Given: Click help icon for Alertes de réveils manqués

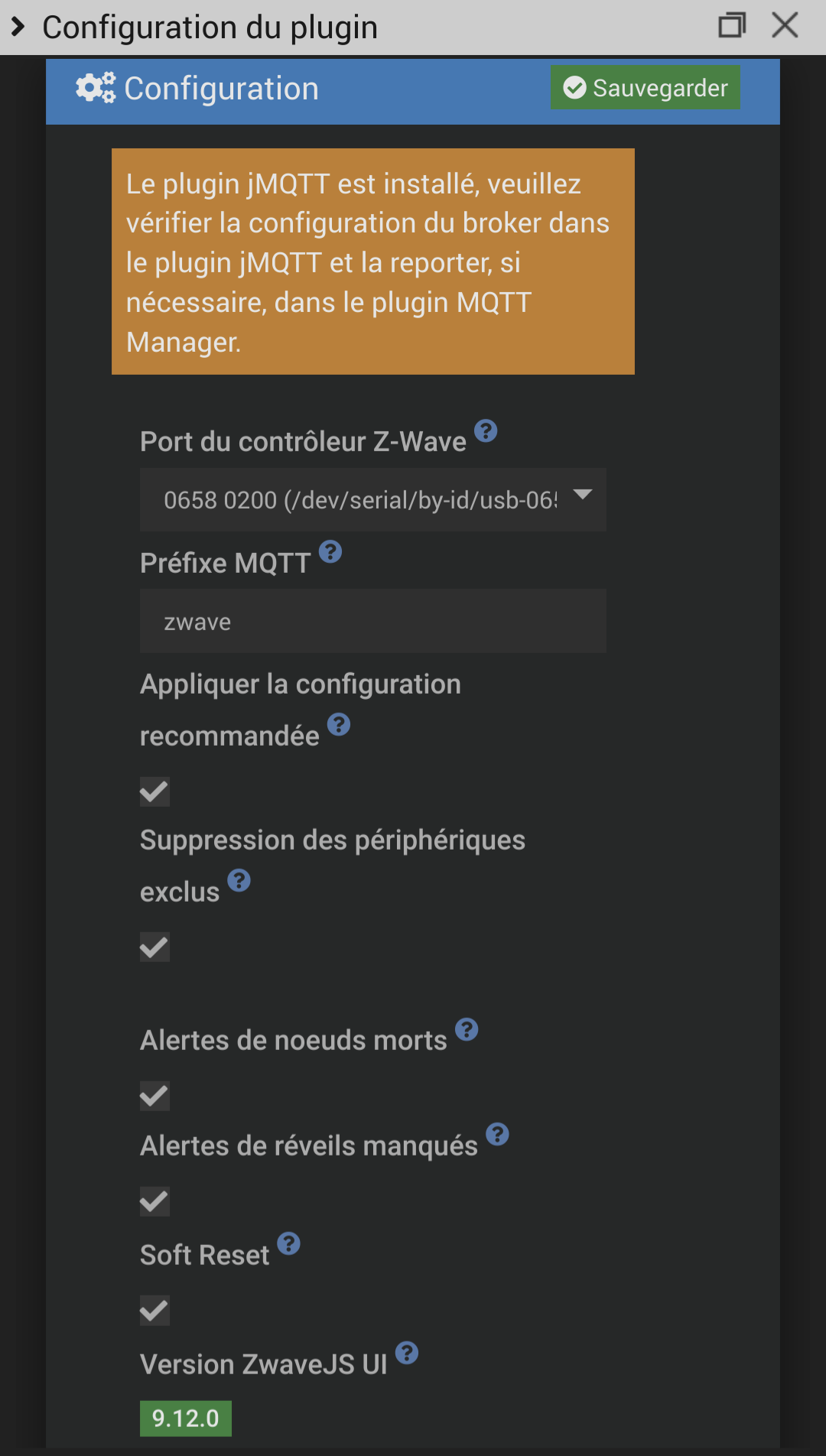Looking at the screenshot, I should (498, 1134).
